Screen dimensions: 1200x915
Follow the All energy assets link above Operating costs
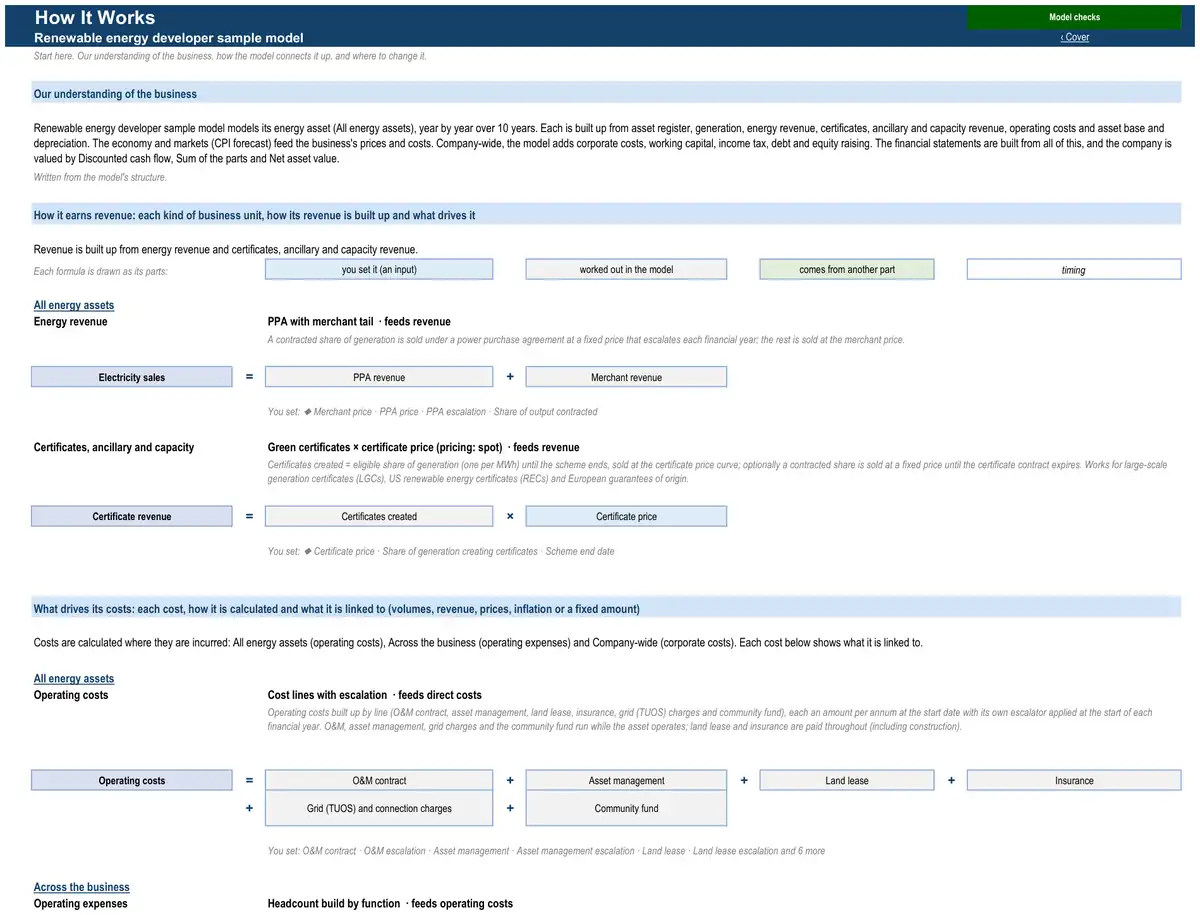pos(74,679)
